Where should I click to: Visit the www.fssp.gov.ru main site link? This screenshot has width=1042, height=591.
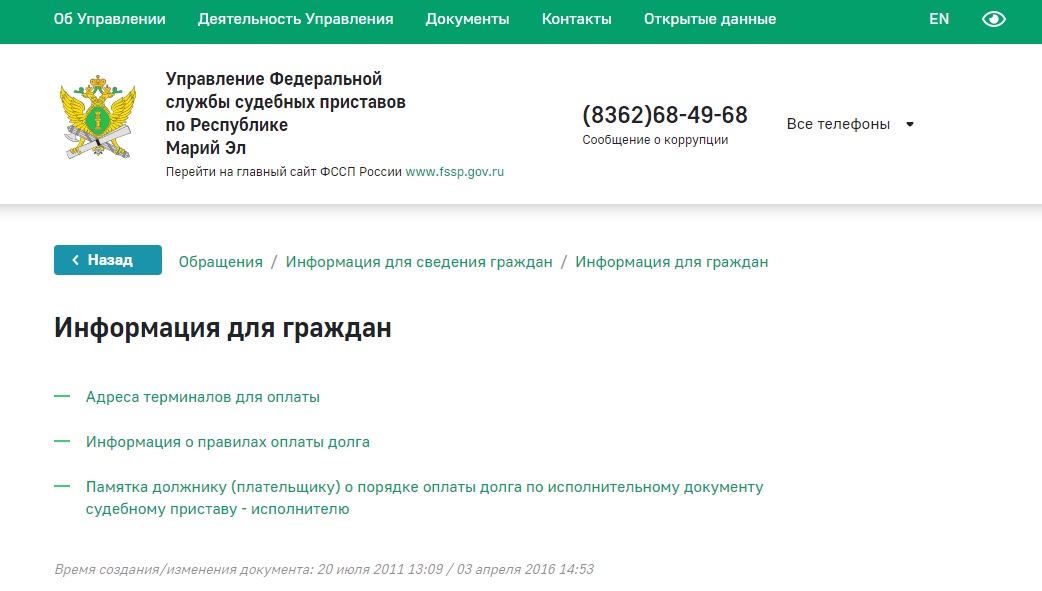[455, 171]
